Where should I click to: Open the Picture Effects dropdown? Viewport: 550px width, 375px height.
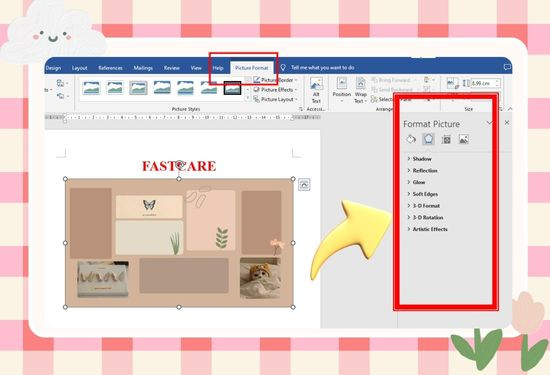click(275, 90)
